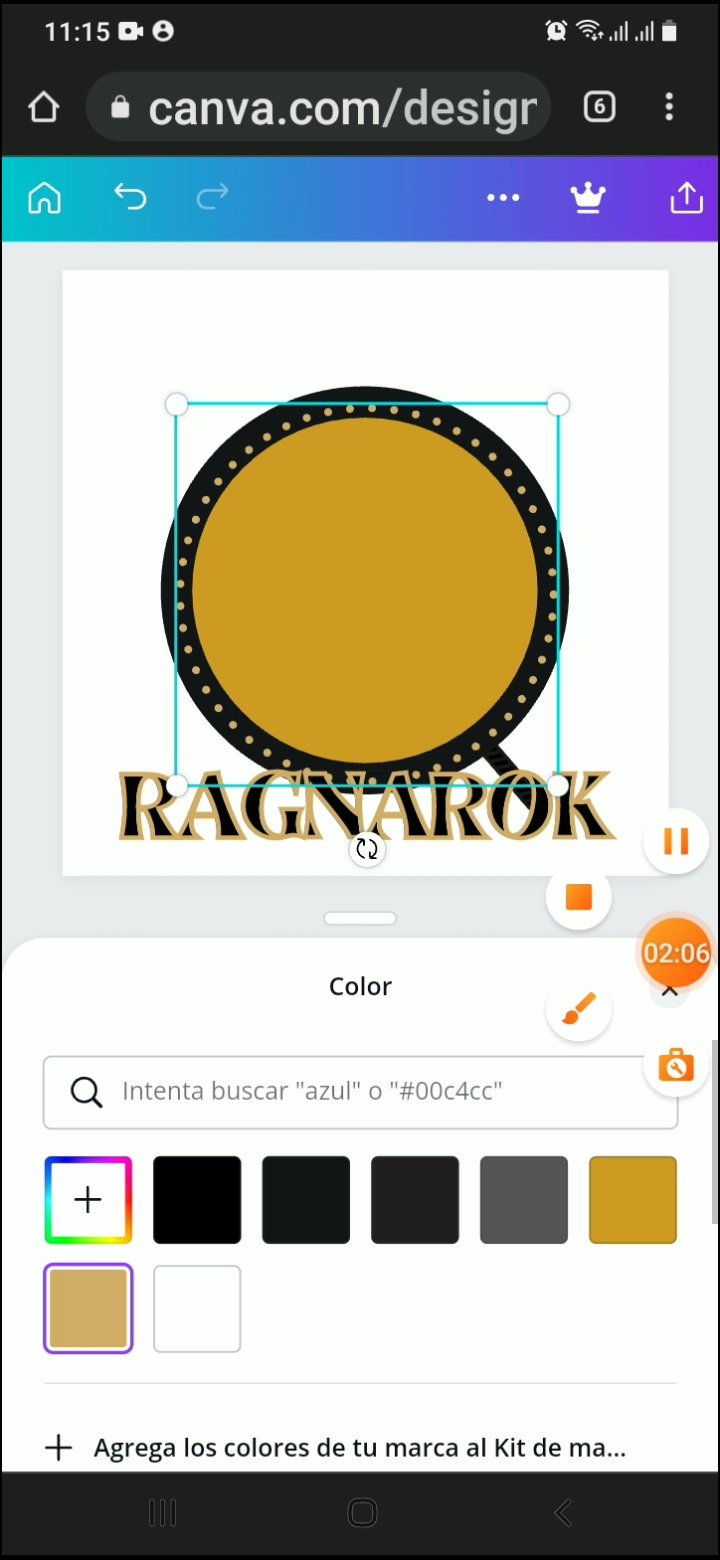Select the gray color swatch
This screenshot has width=720, height=1560.
(524, 1200)
